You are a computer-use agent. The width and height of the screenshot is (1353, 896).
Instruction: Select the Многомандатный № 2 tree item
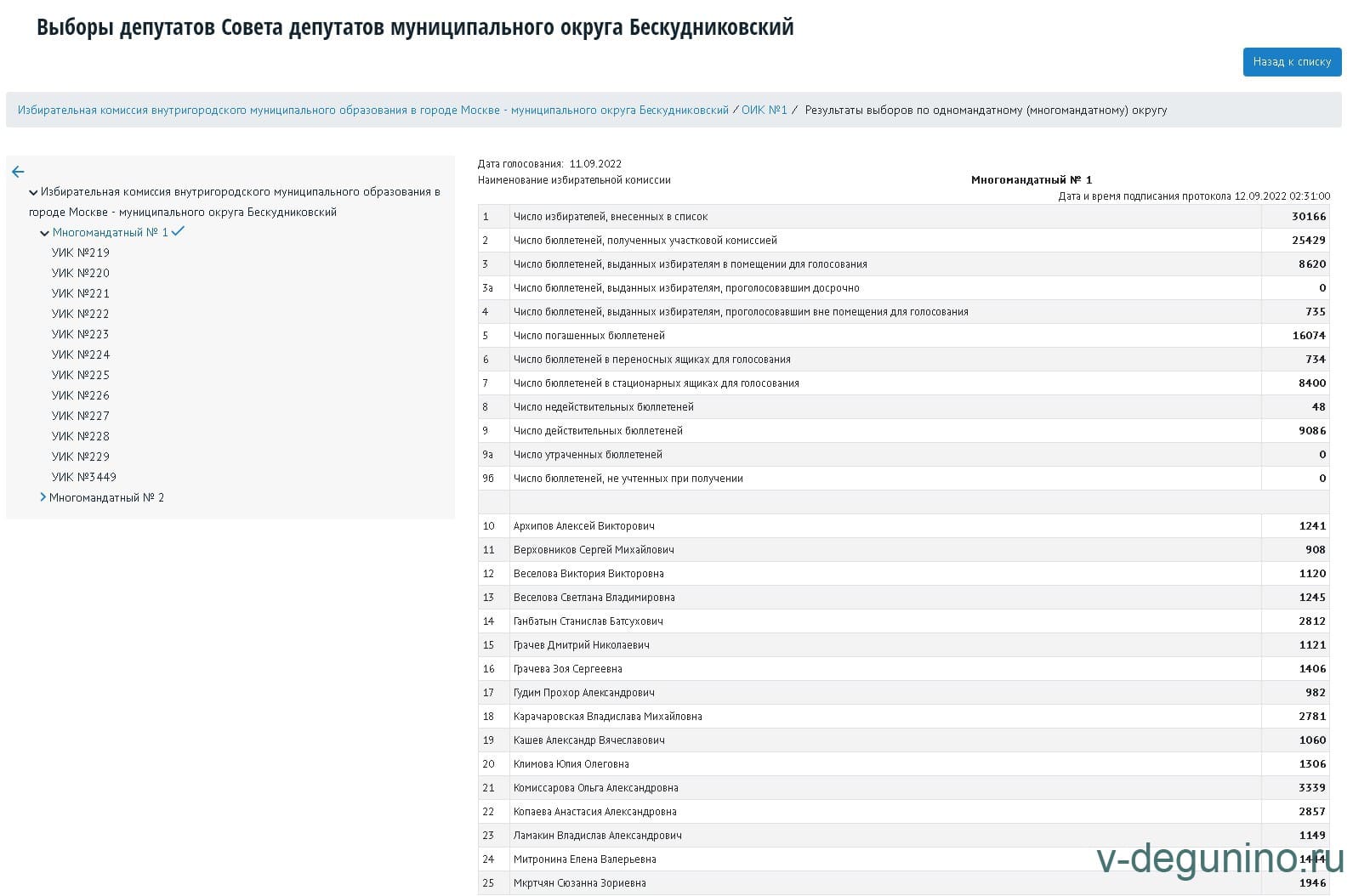(106, 497)
